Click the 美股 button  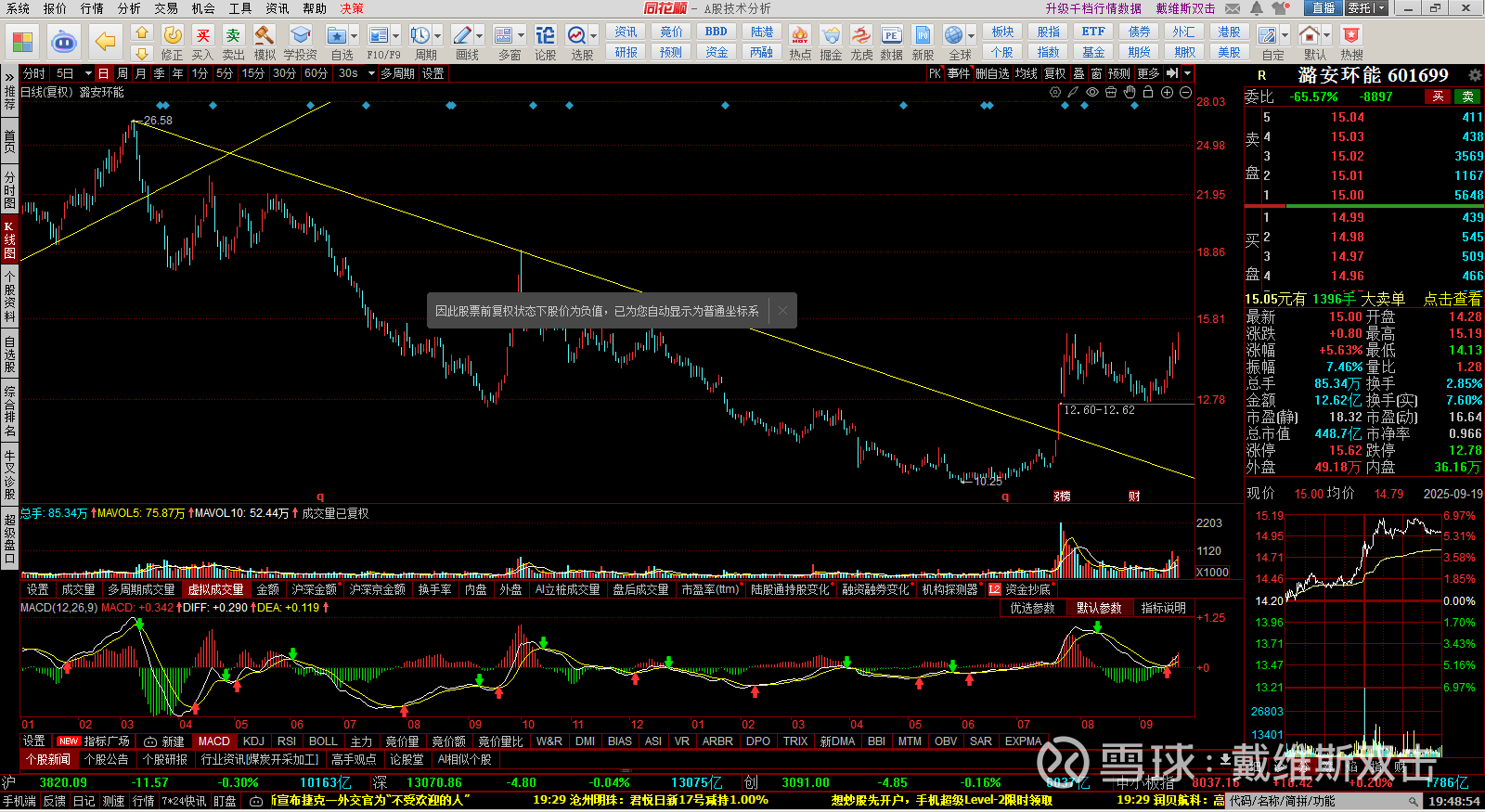coord(1229,52)
